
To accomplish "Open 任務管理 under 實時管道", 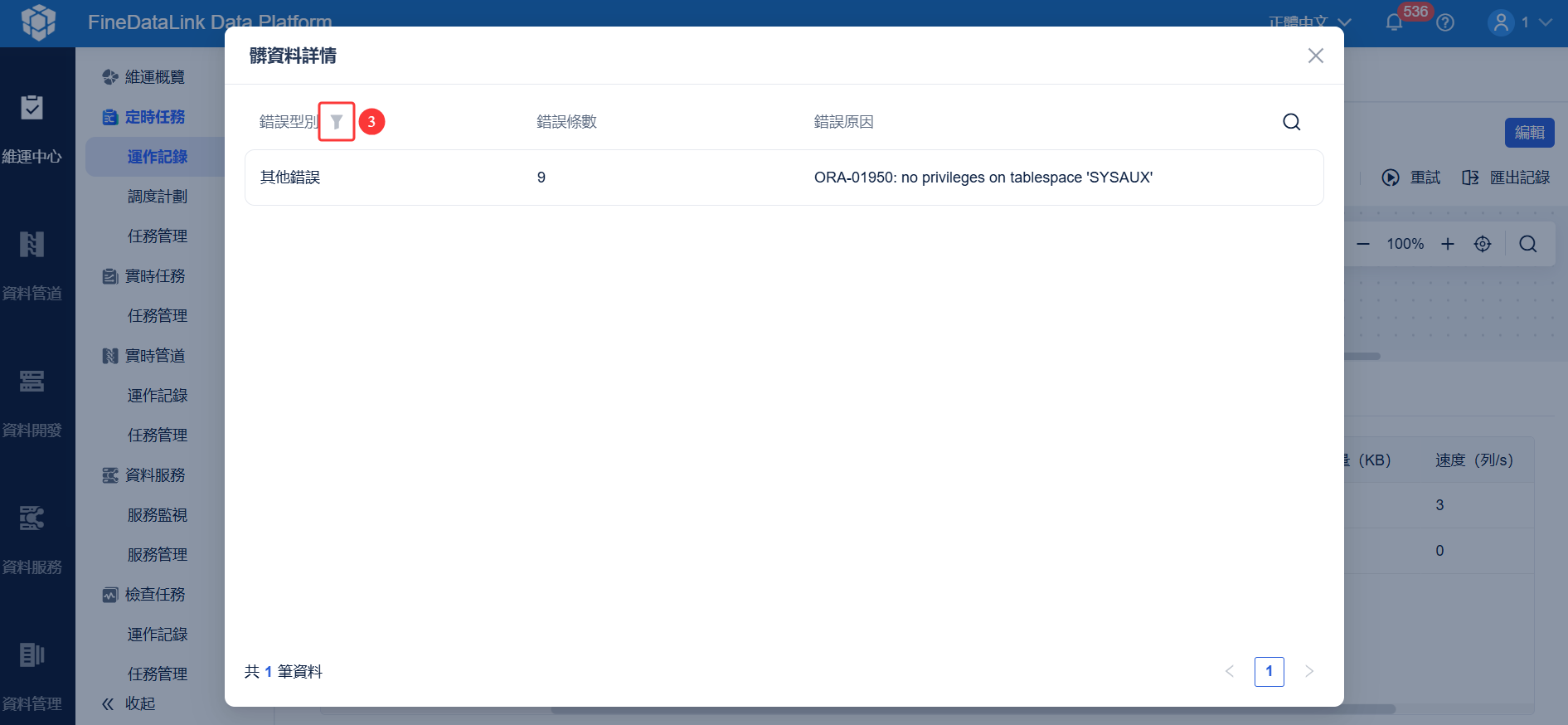I will (158, 435).
